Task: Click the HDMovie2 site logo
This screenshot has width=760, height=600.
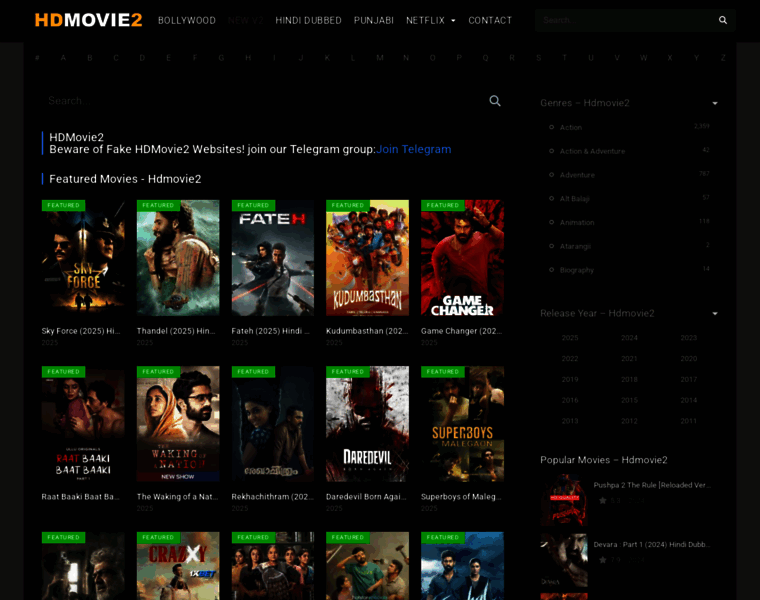Action: [88, 20]
